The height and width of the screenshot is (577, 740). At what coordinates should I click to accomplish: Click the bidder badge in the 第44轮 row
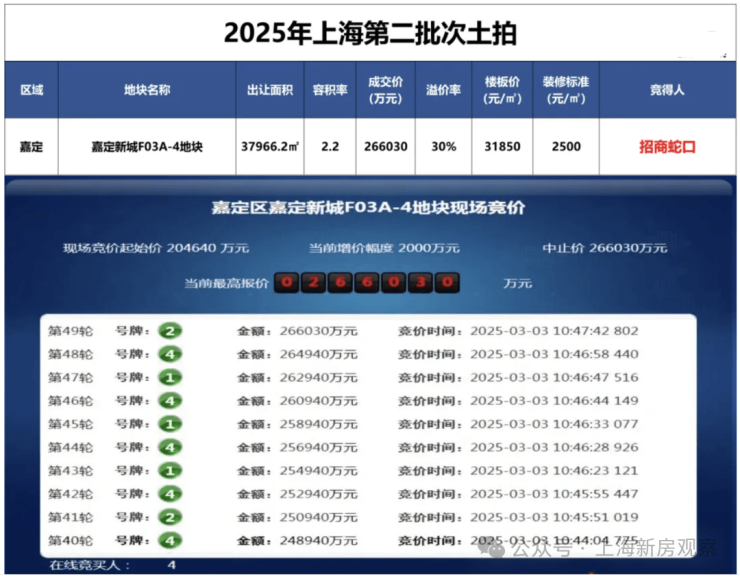tap(171, 447)
